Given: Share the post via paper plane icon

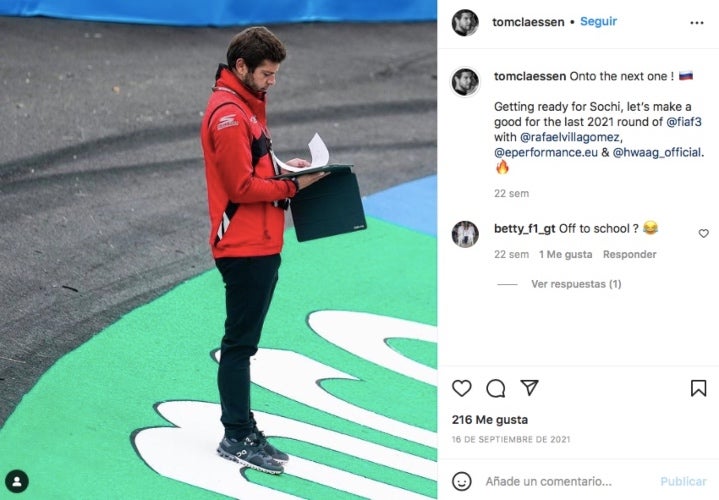Looking at the screenshot, I should pyautogui.click(x=529, y=388).
